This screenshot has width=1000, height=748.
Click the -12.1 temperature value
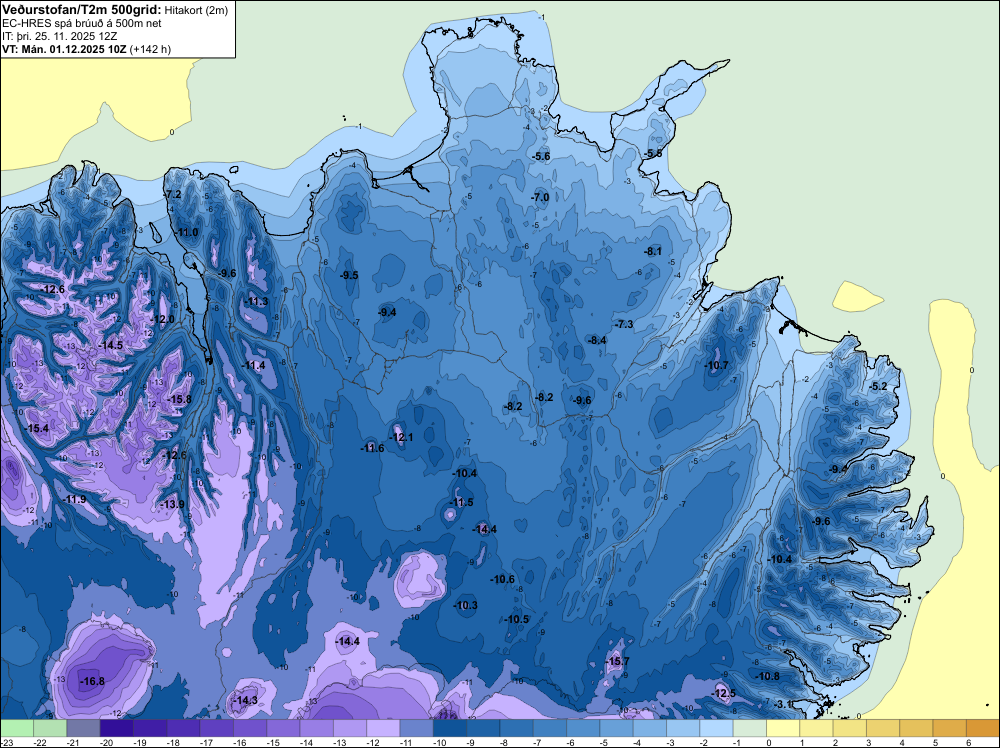(x=401, y=437)
